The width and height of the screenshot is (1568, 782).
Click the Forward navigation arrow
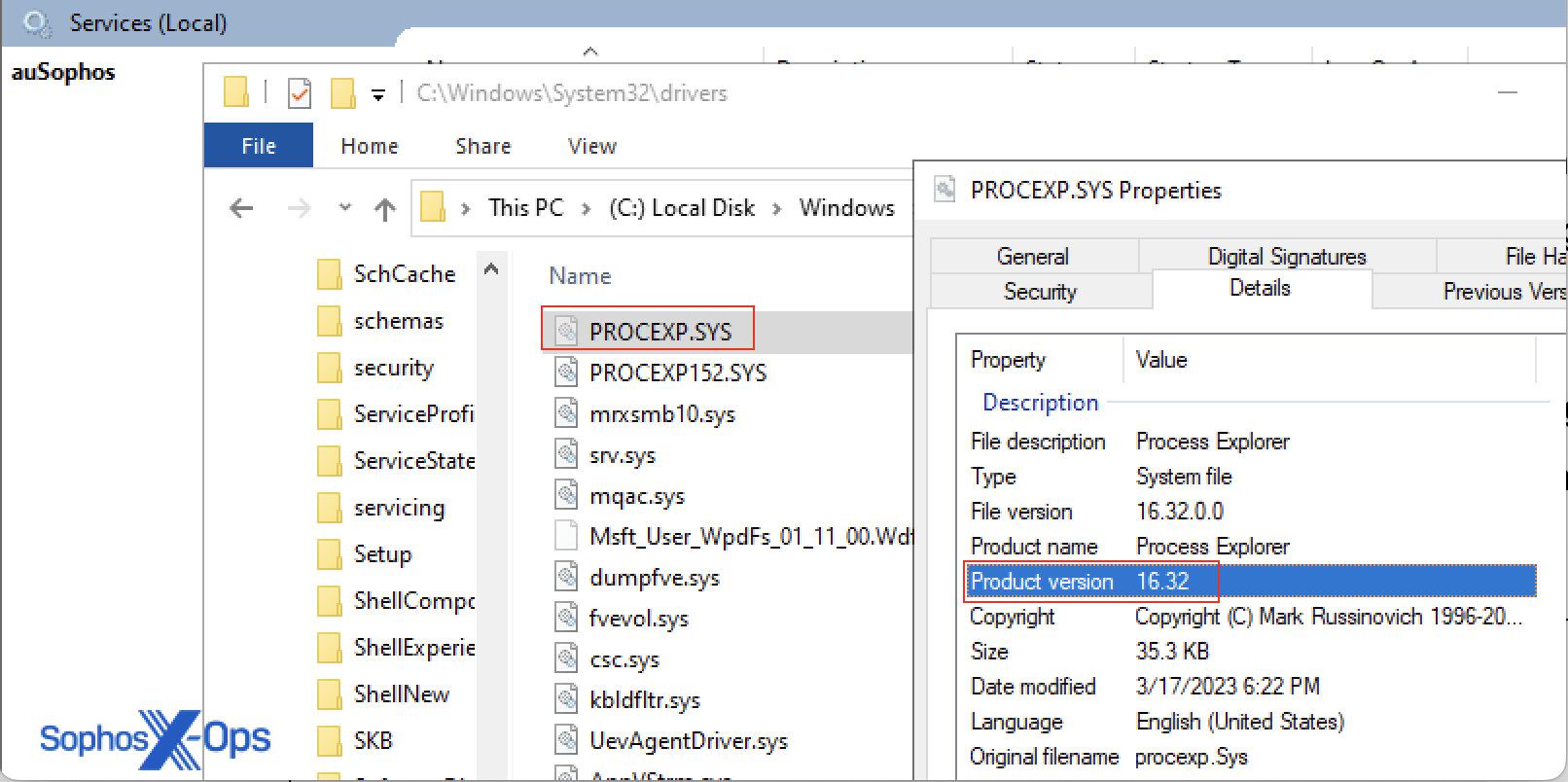coord(300,208)
